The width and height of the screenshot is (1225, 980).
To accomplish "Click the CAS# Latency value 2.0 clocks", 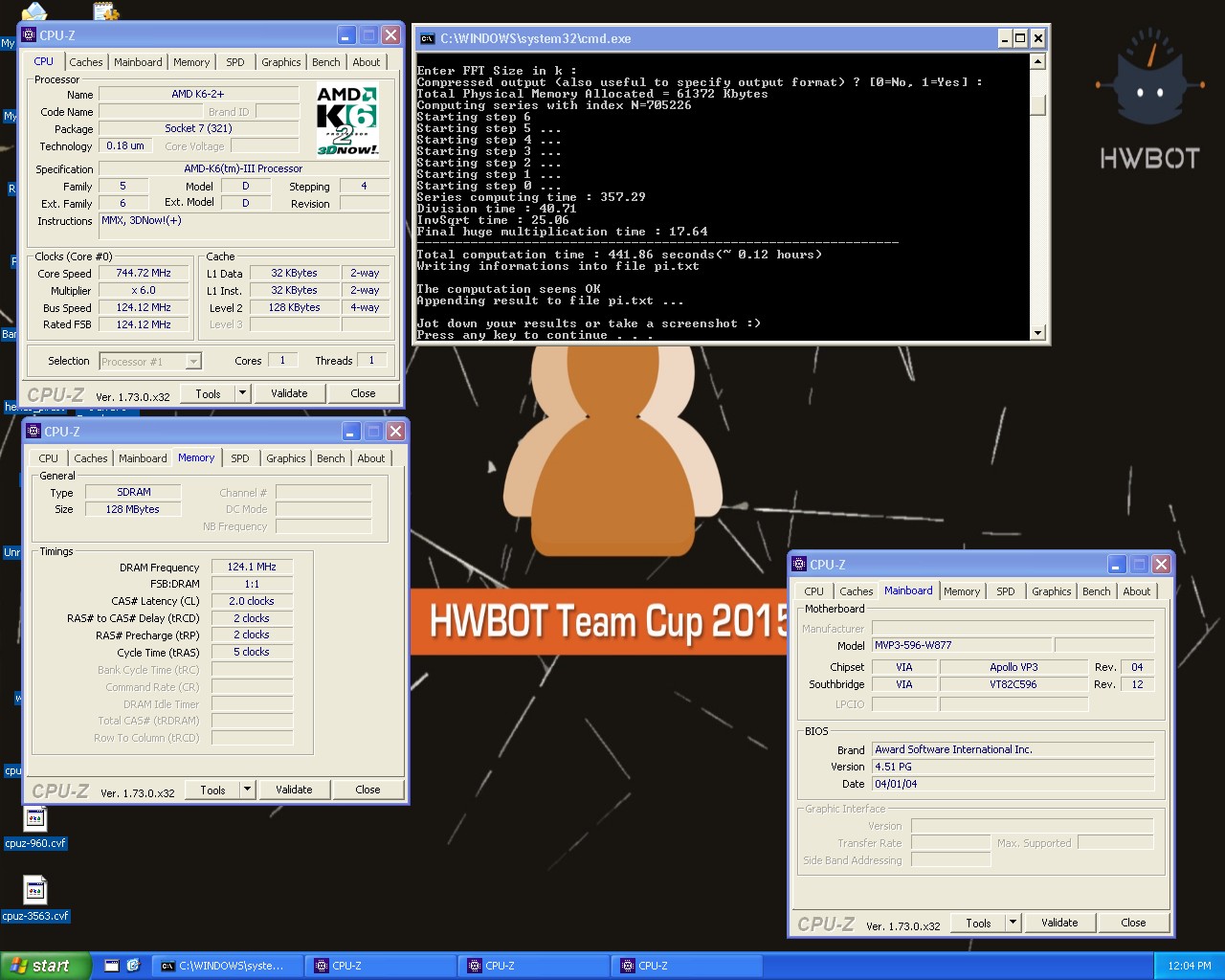I will point(252,601).
